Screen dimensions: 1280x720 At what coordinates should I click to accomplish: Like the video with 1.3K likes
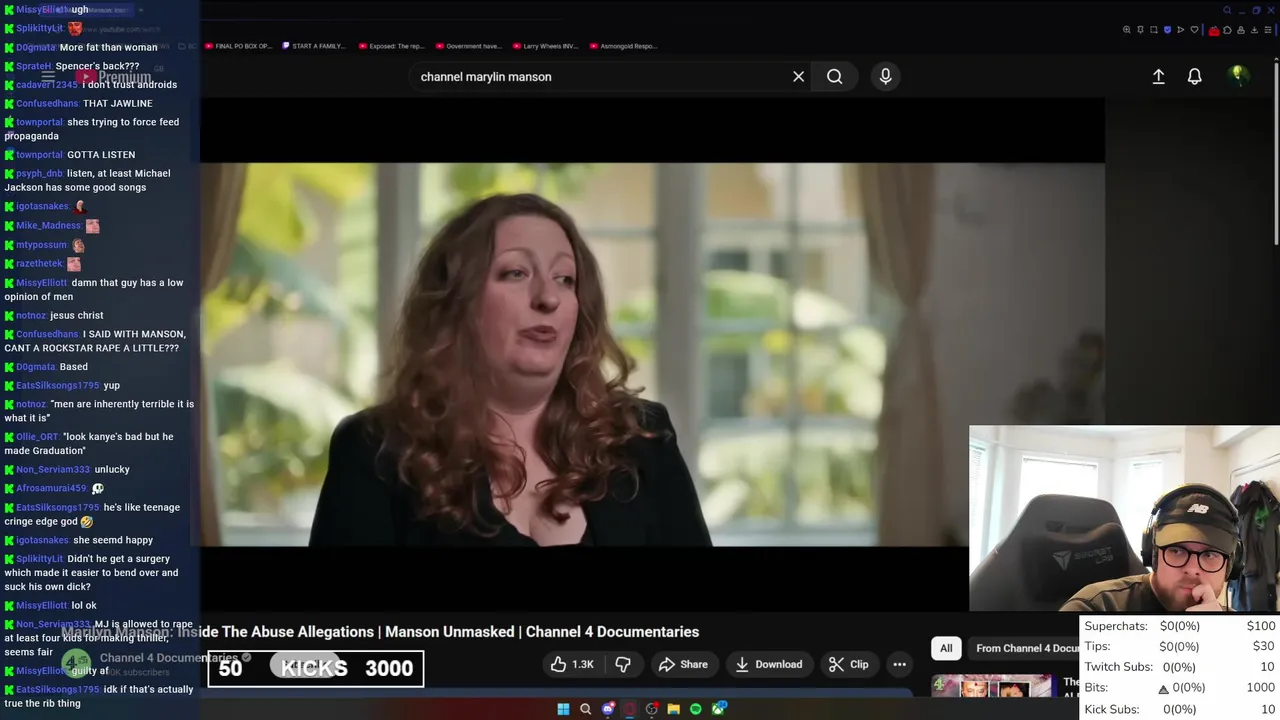click(572, 664)
